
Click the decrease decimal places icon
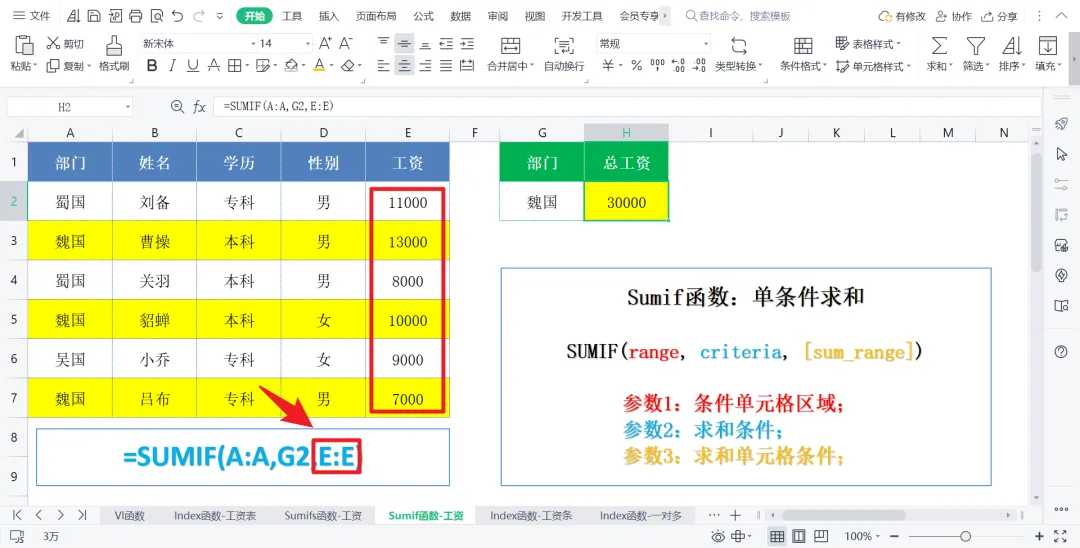click(x=699, y=65)
